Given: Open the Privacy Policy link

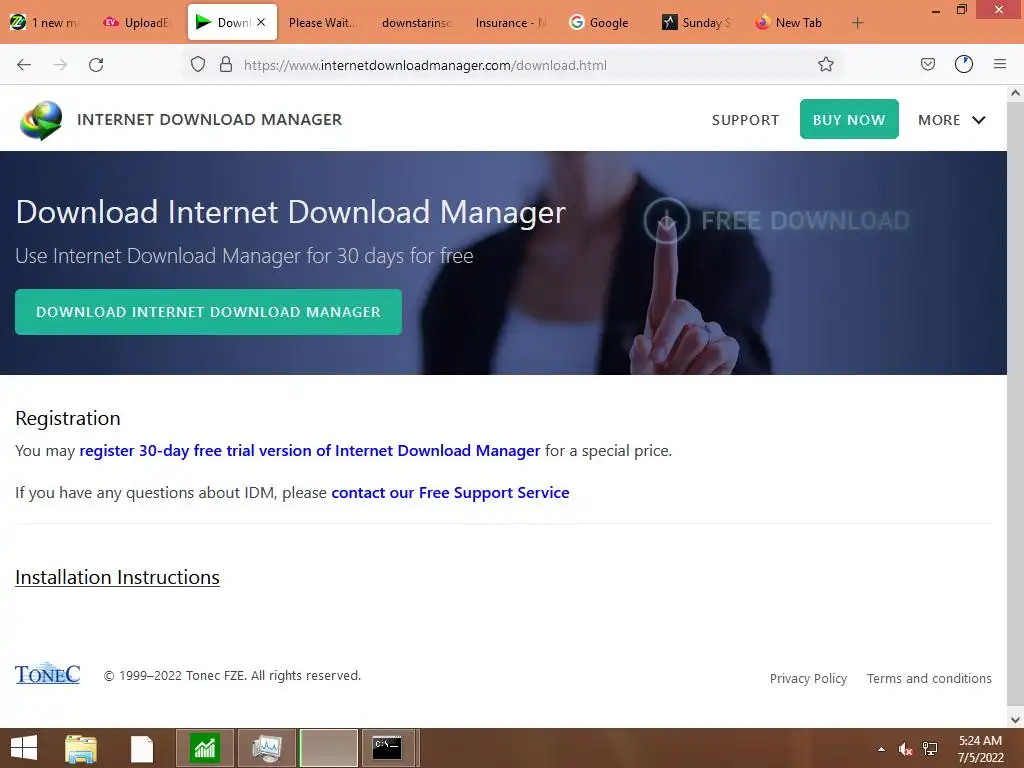Looking at the screenshot, I should click(x=808, y=679).
